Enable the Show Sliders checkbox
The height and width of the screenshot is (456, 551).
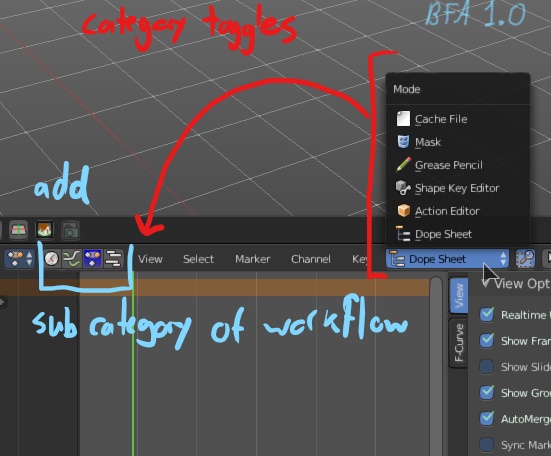pyautogui.click(x=487, y=366)
